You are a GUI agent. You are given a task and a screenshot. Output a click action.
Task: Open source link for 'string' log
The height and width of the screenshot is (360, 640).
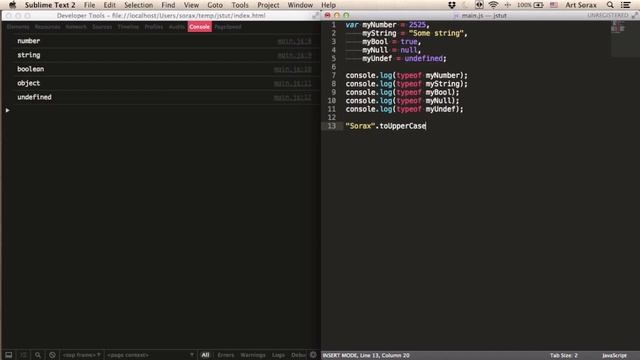pos(294,55)
